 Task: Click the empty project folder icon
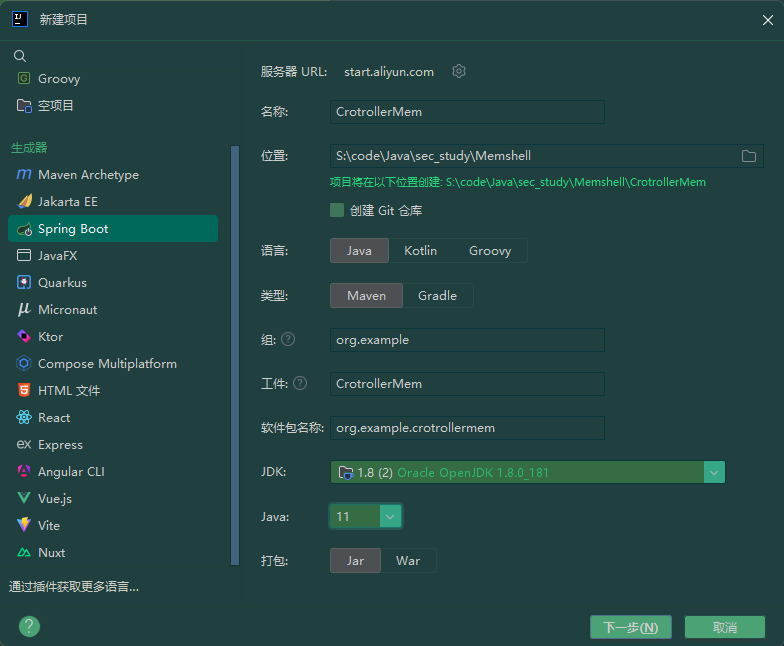coord(24,106)
